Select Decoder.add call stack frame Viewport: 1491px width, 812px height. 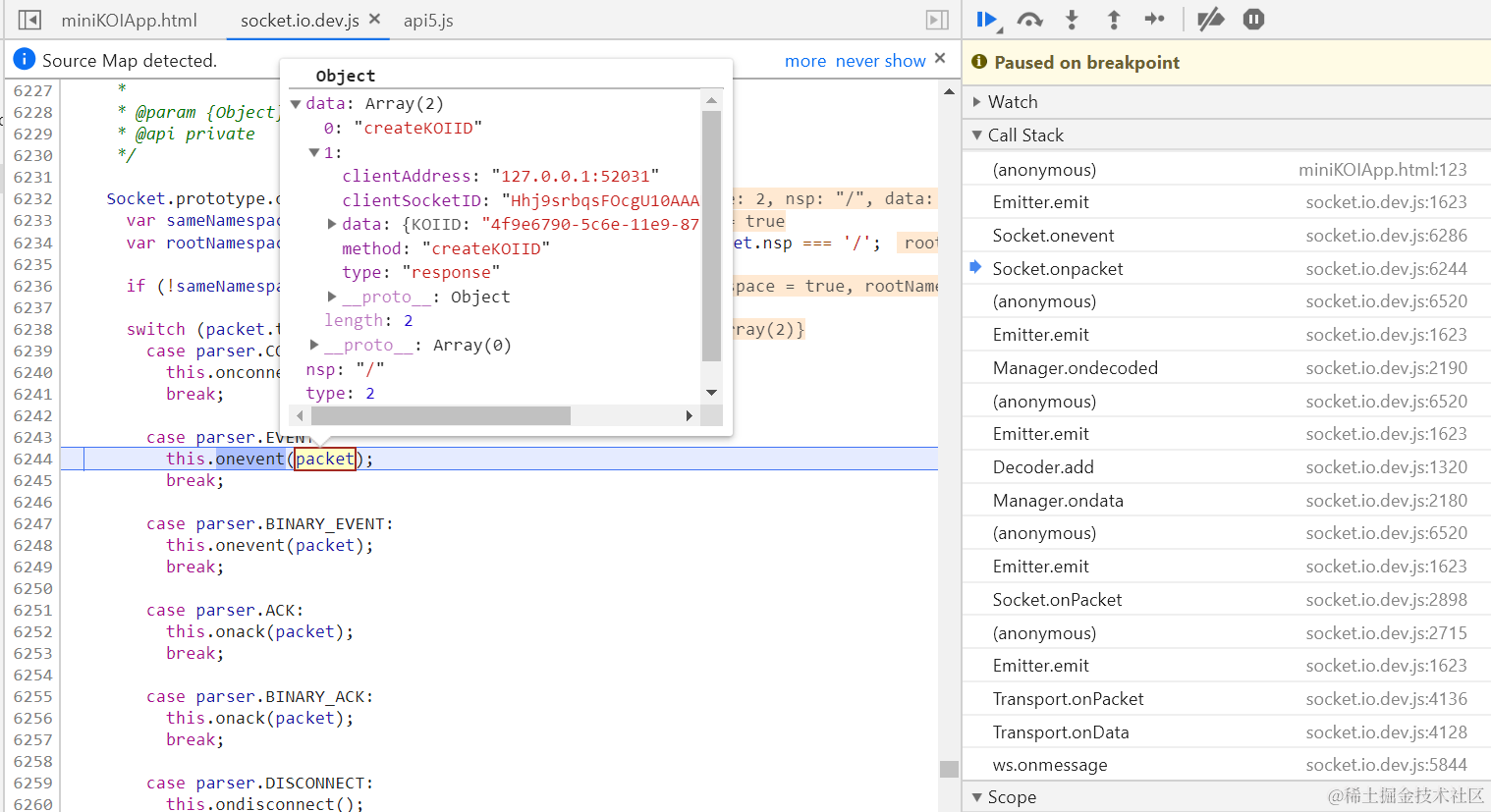(x=1227, y=467)
